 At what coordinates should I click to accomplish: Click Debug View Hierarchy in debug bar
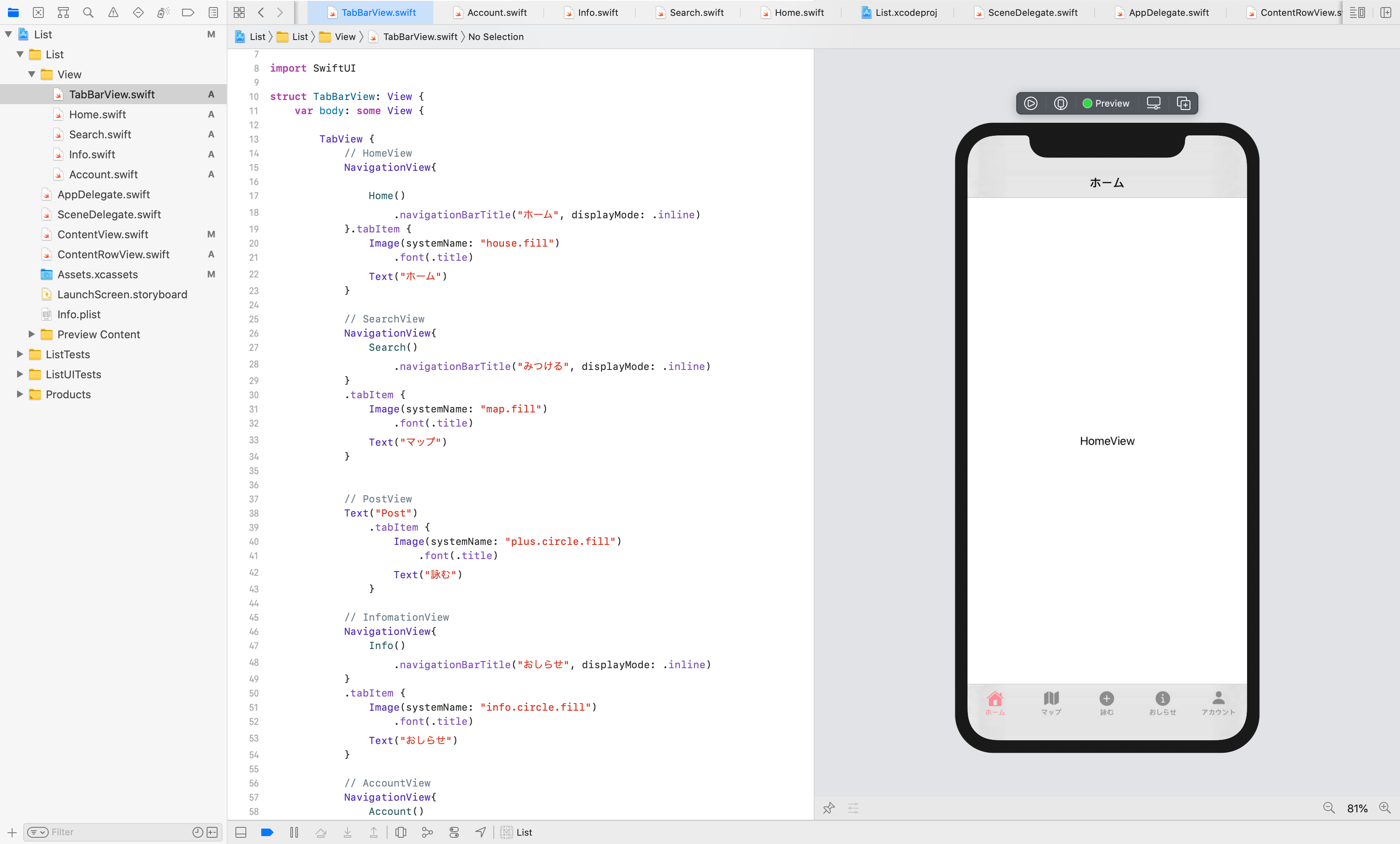(x=400, y=833)
